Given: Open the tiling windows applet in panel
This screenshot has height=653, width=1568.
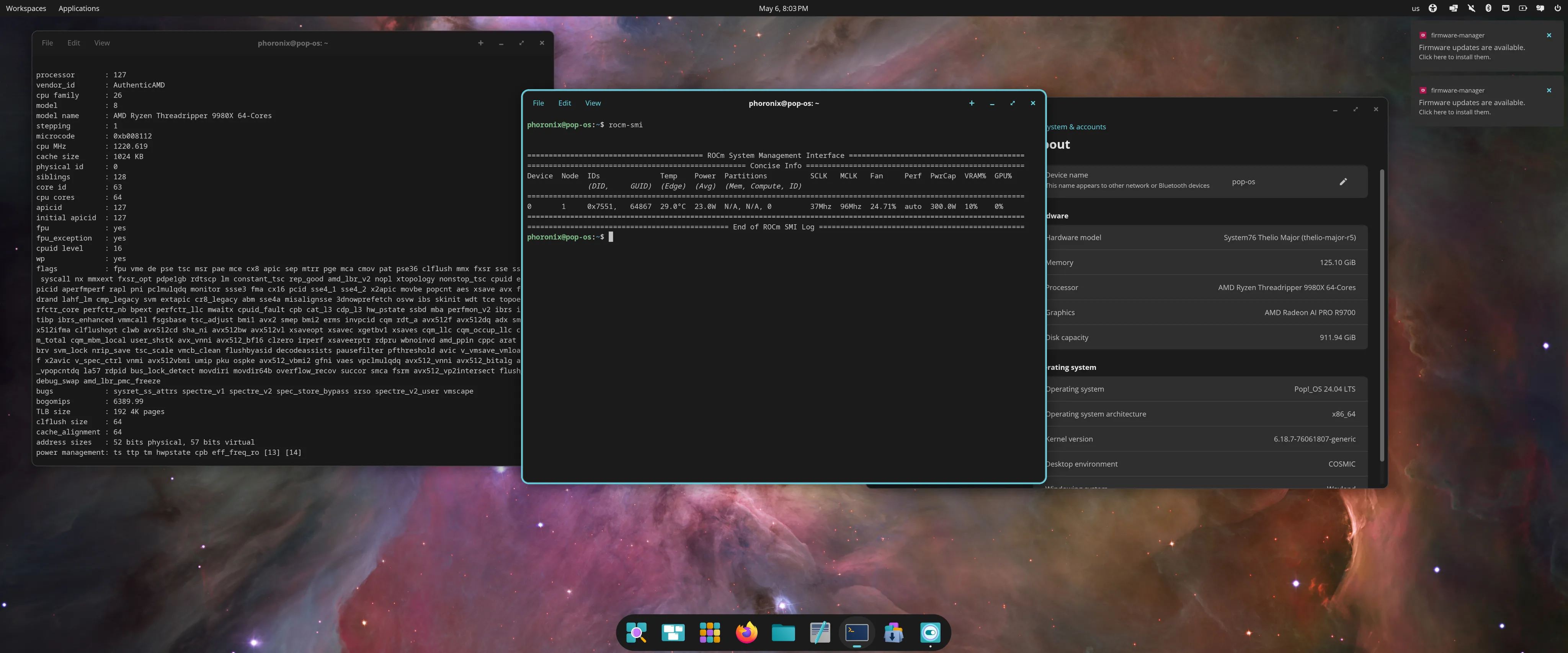Looking at the screenshot, I should (1453, 8).
